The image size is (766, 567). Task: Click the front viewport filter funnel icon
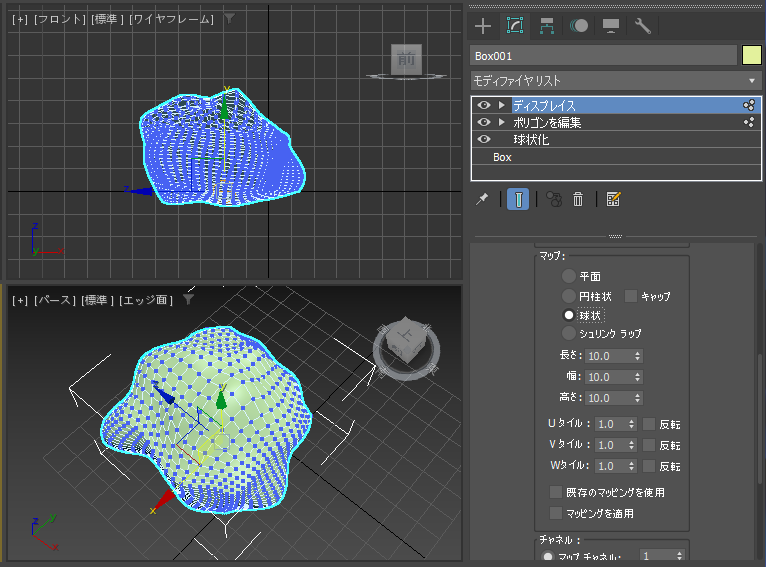tap(229, 19)
